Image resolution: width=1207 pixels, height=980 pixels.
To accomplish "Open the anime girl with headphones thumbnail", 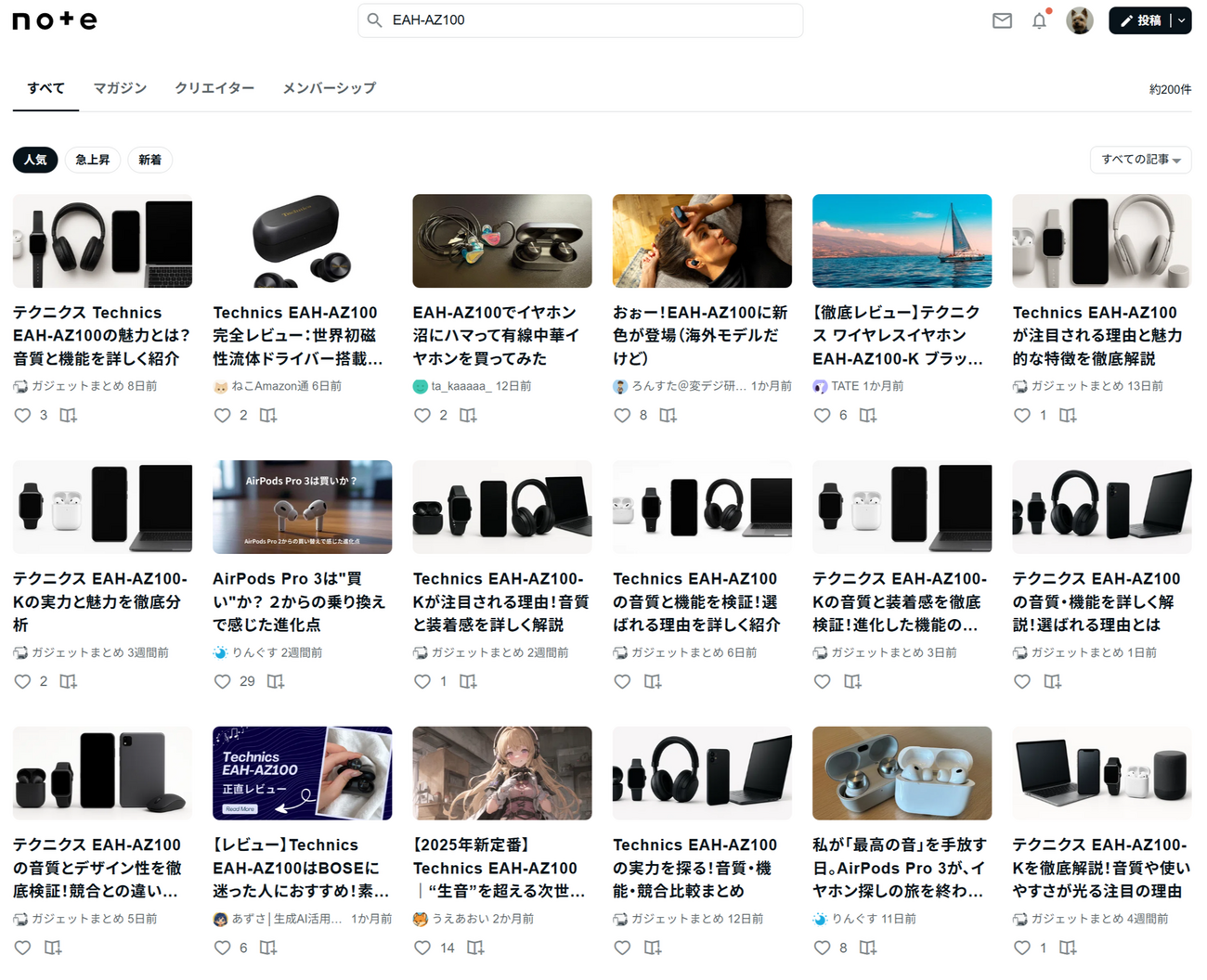I will coord(502,773).
